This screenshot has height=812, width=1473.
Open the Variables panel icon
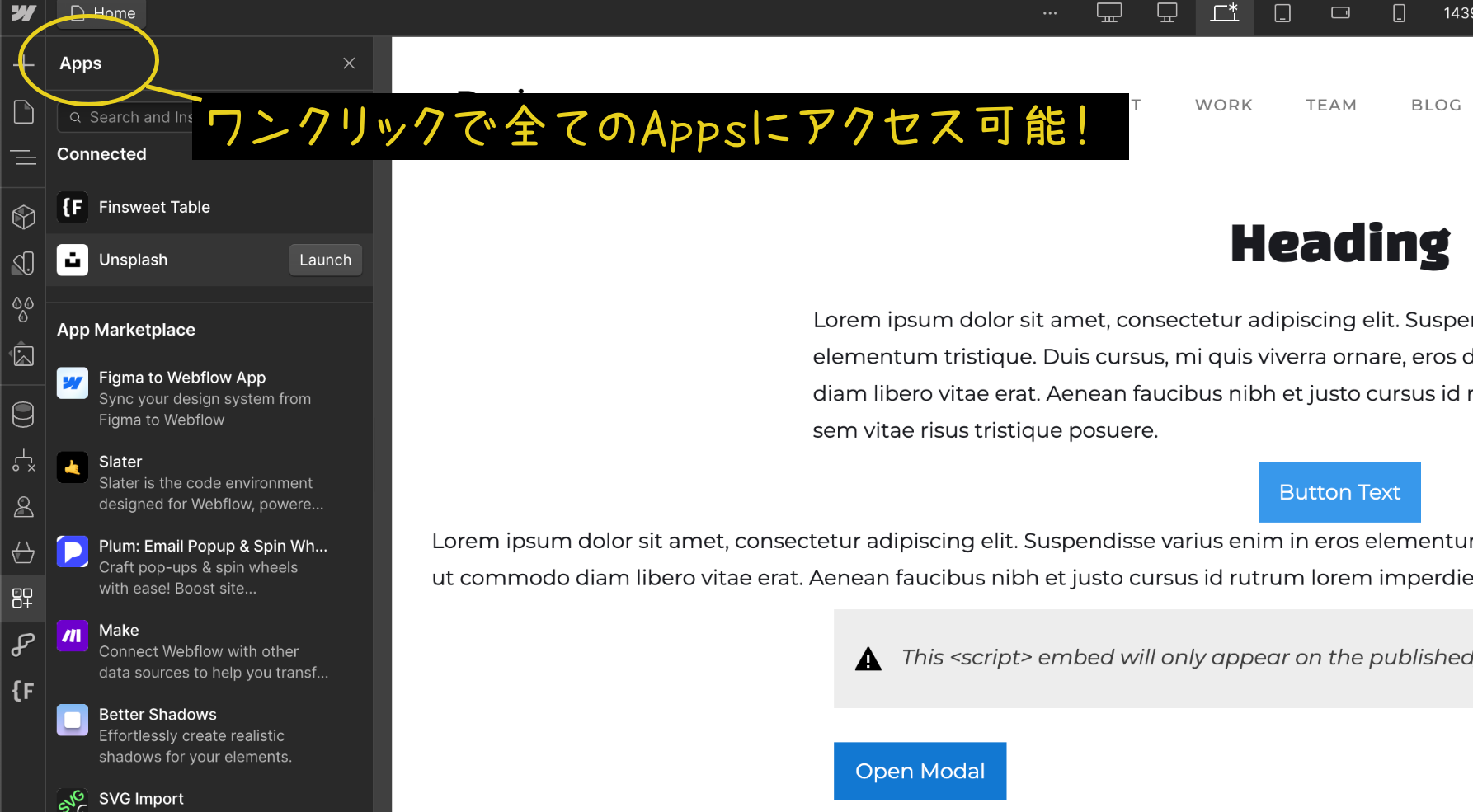coord(24,263)
